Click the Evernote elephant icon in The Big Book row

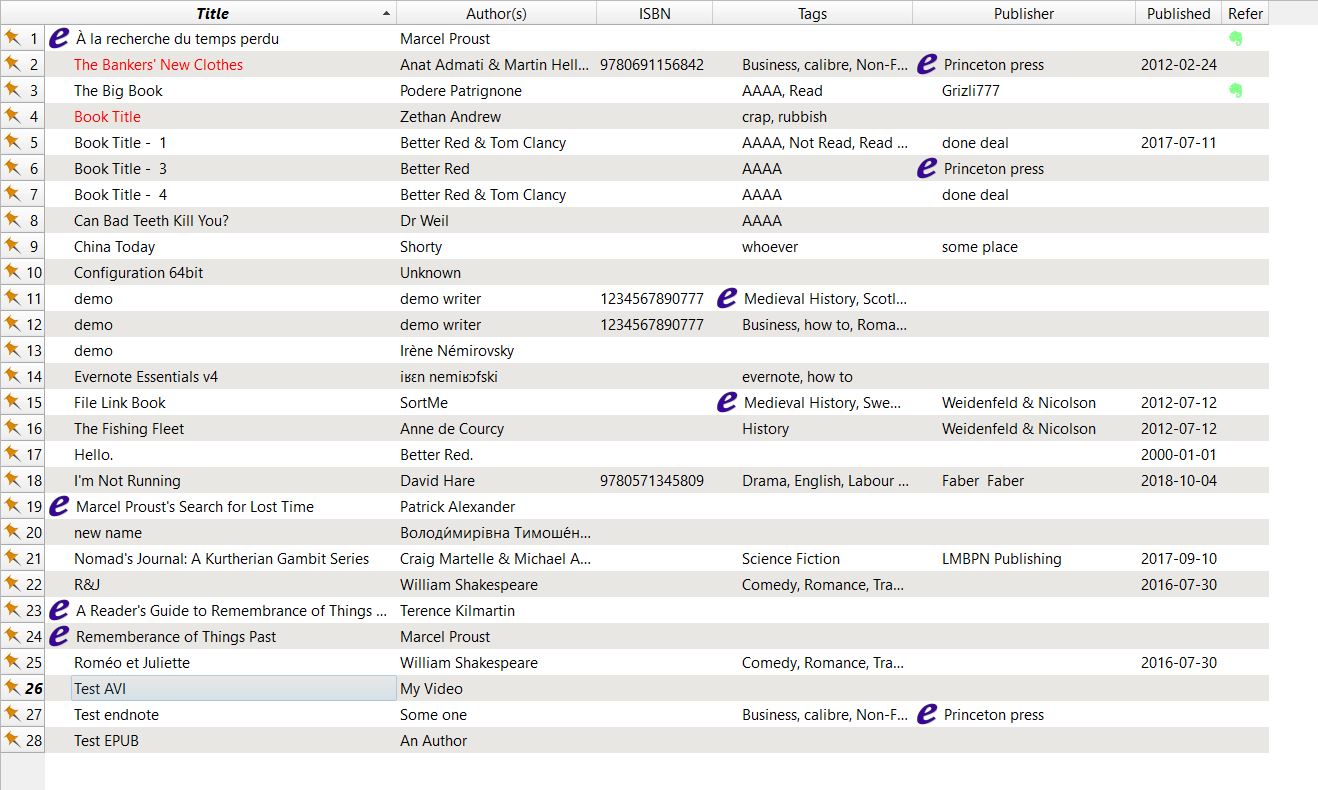[x=1236, y=91]
